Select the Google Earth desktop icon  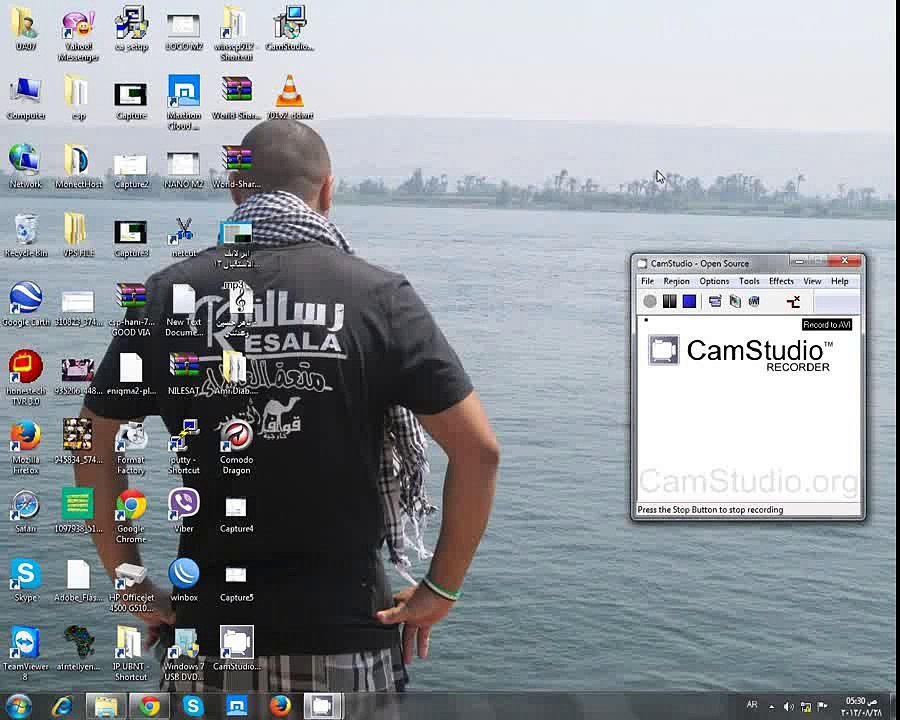(x=25, y=304)
